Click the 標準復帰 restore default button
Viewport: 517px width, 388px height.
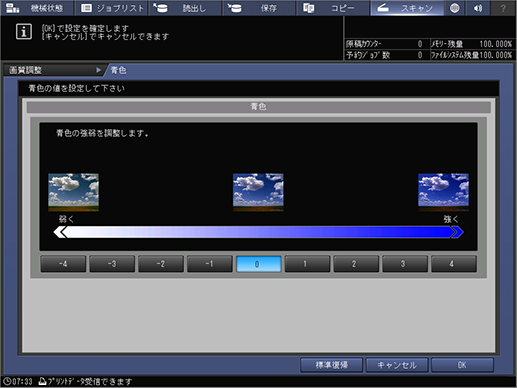[x=331, y=365]
